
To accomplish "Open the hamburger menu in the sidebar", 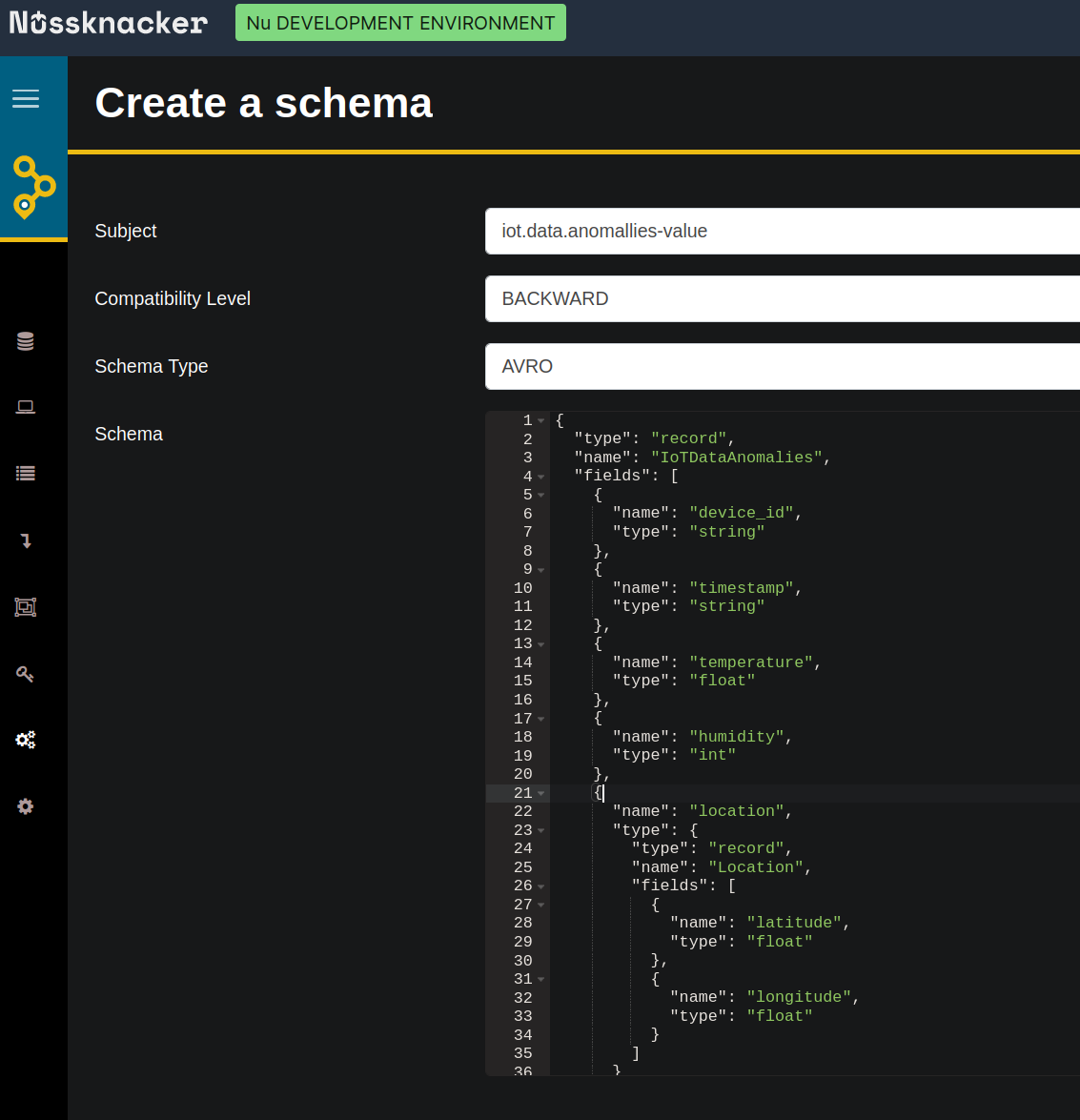I will click(x=26, y=98).
